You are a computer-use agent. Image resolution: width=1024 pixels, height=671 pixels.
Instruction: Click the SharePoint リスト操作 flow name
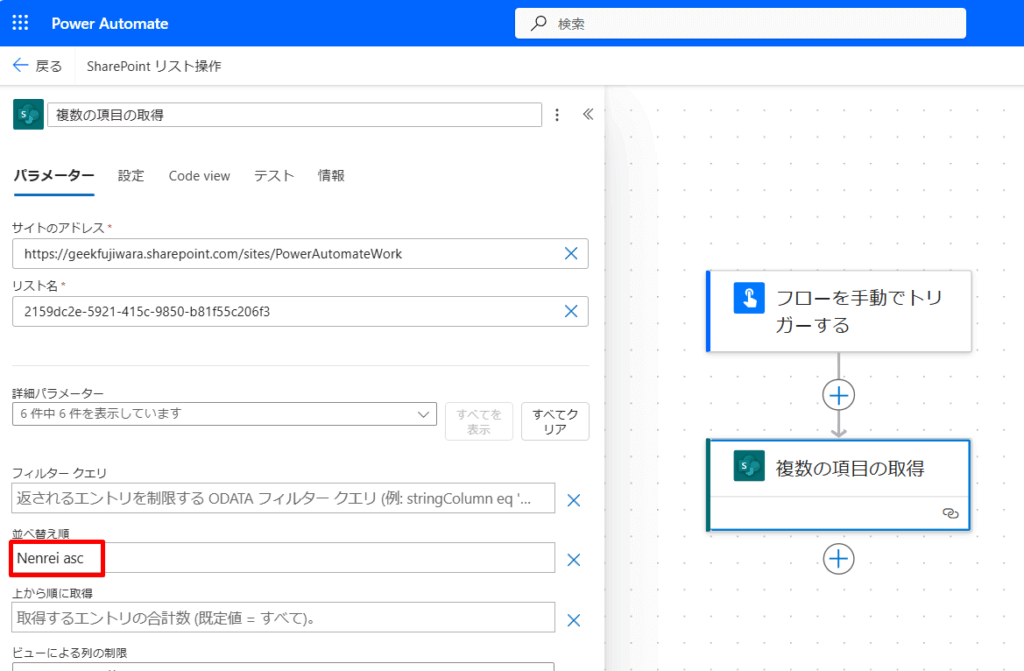coord(154,66)
